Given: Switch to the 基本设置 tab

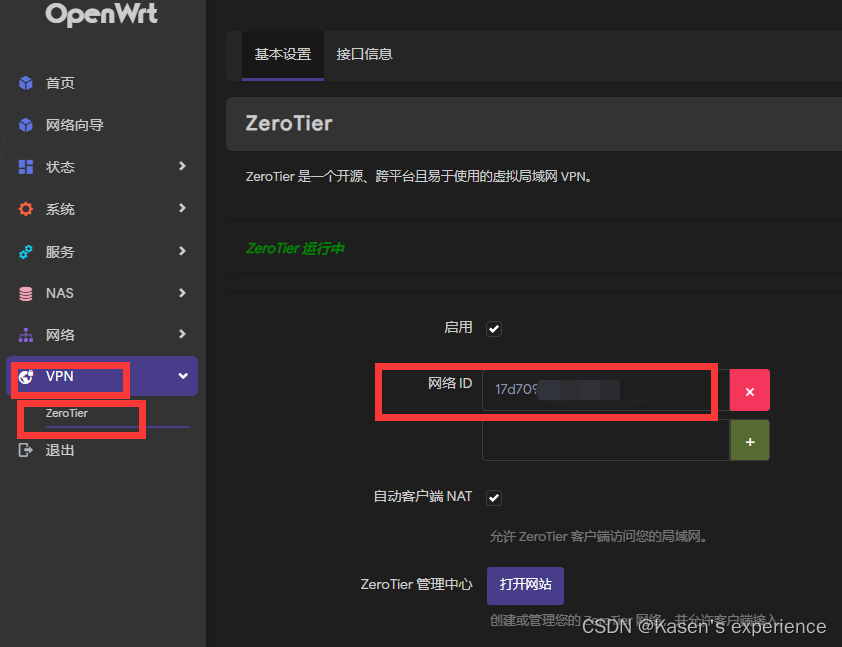Looking at the screenshot, I should point(283,55).
